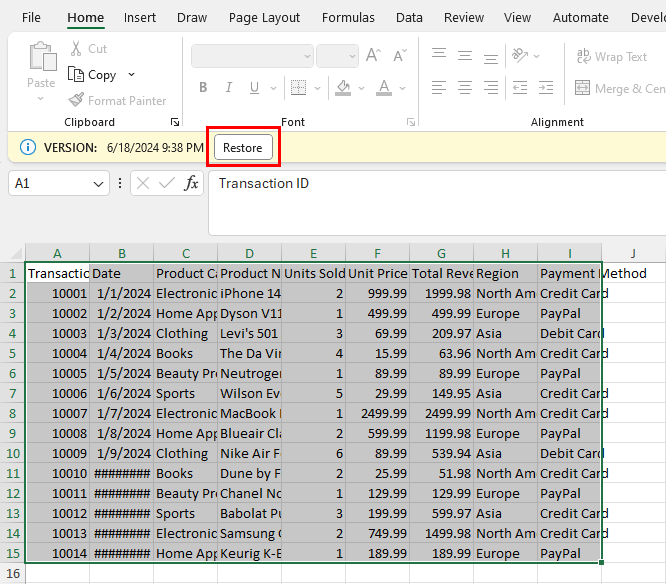Click Decrease Indent icon
The width and height of the screenshot is (666, 584).
(x=520, y=87)
